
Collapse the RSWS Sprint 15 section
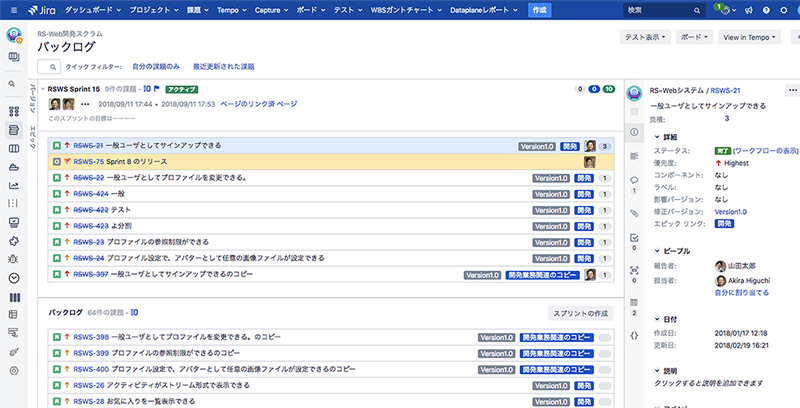point(43,89)
